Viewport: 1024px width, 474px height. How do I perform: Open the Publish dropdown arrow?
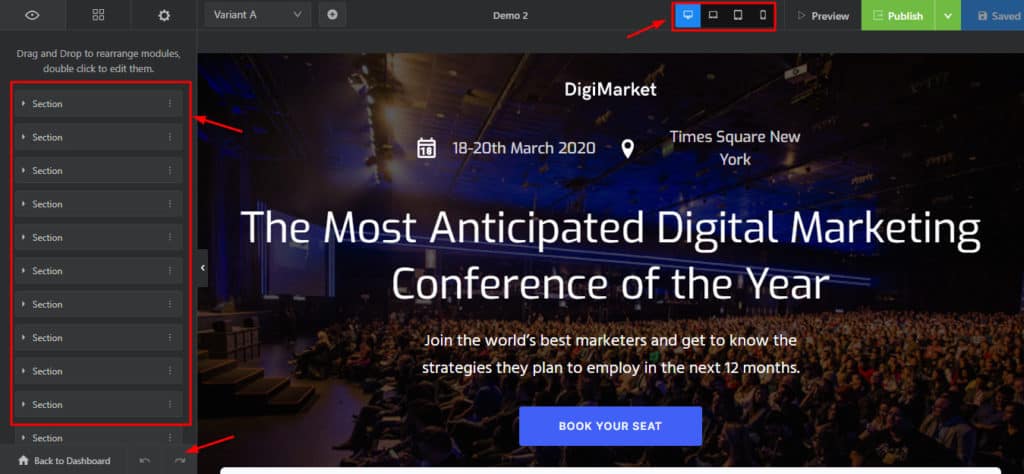pyautogui.click(x=948, y=16)
